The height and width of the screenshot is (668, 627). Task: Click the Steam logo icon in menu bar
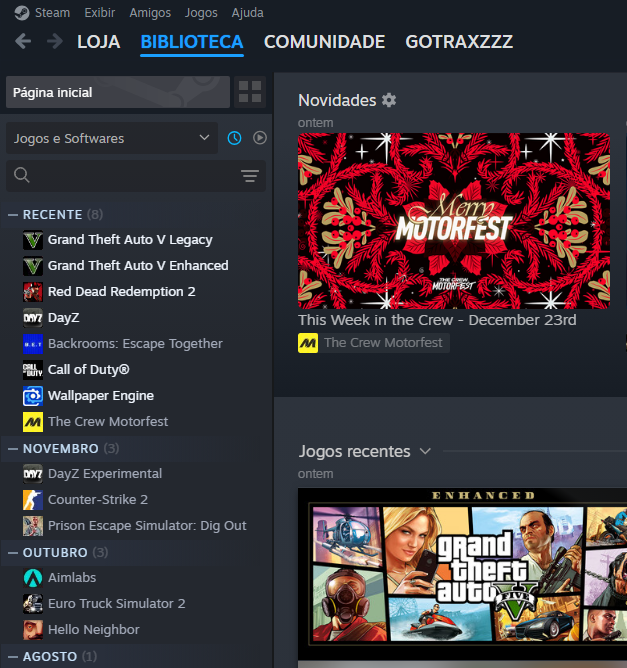tap(22, 13)
